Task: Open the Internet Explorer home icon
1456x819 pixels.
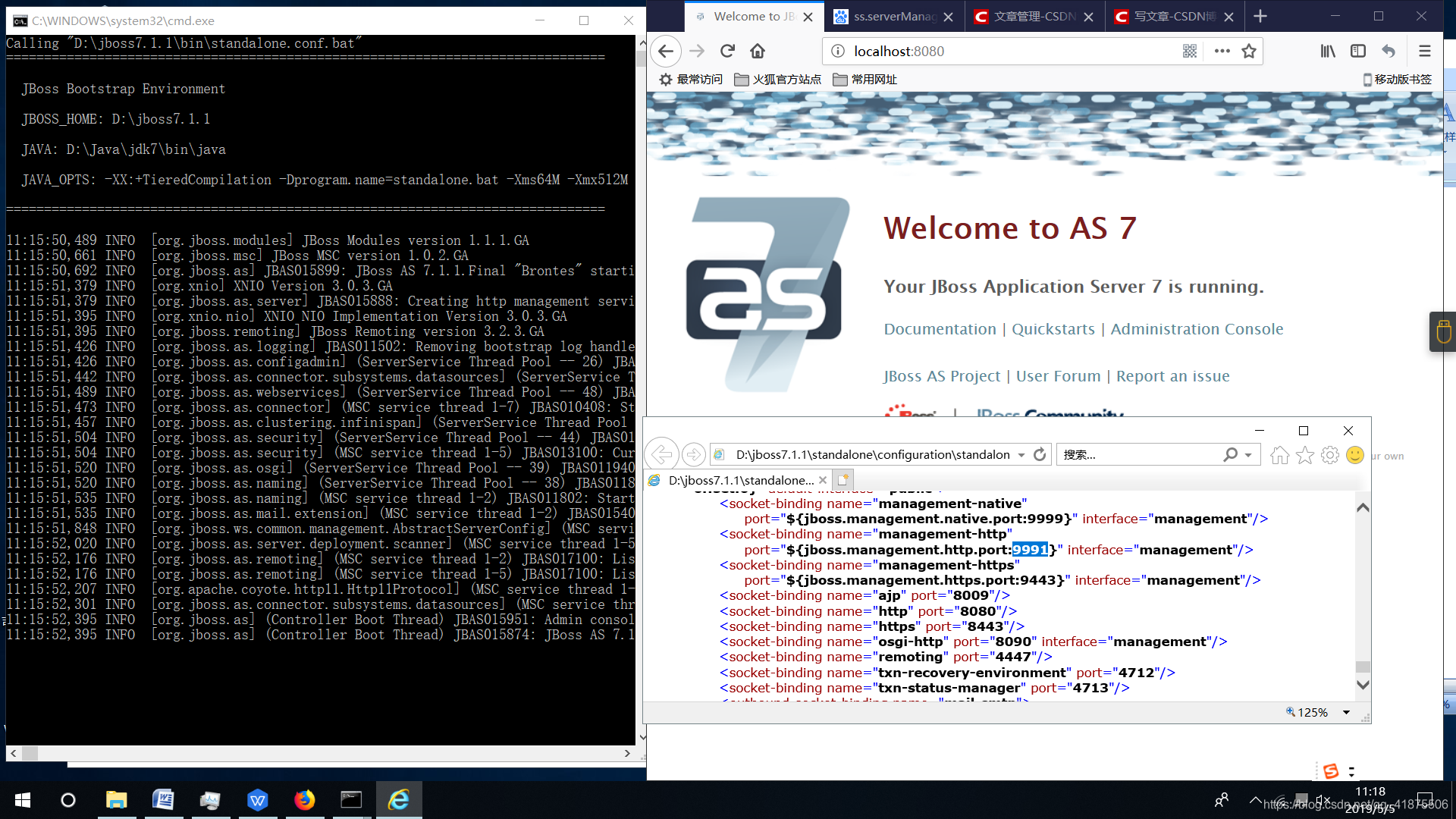Action: point(1279,454)
